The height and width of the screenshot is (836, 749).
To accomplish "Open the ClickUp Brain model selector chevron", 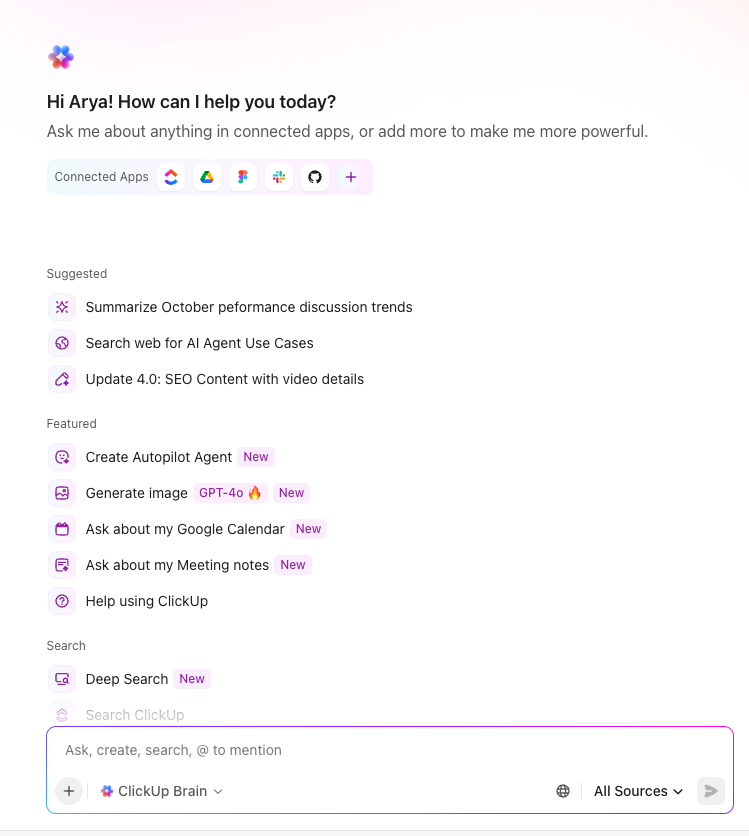I will click(x=216, y=790).
